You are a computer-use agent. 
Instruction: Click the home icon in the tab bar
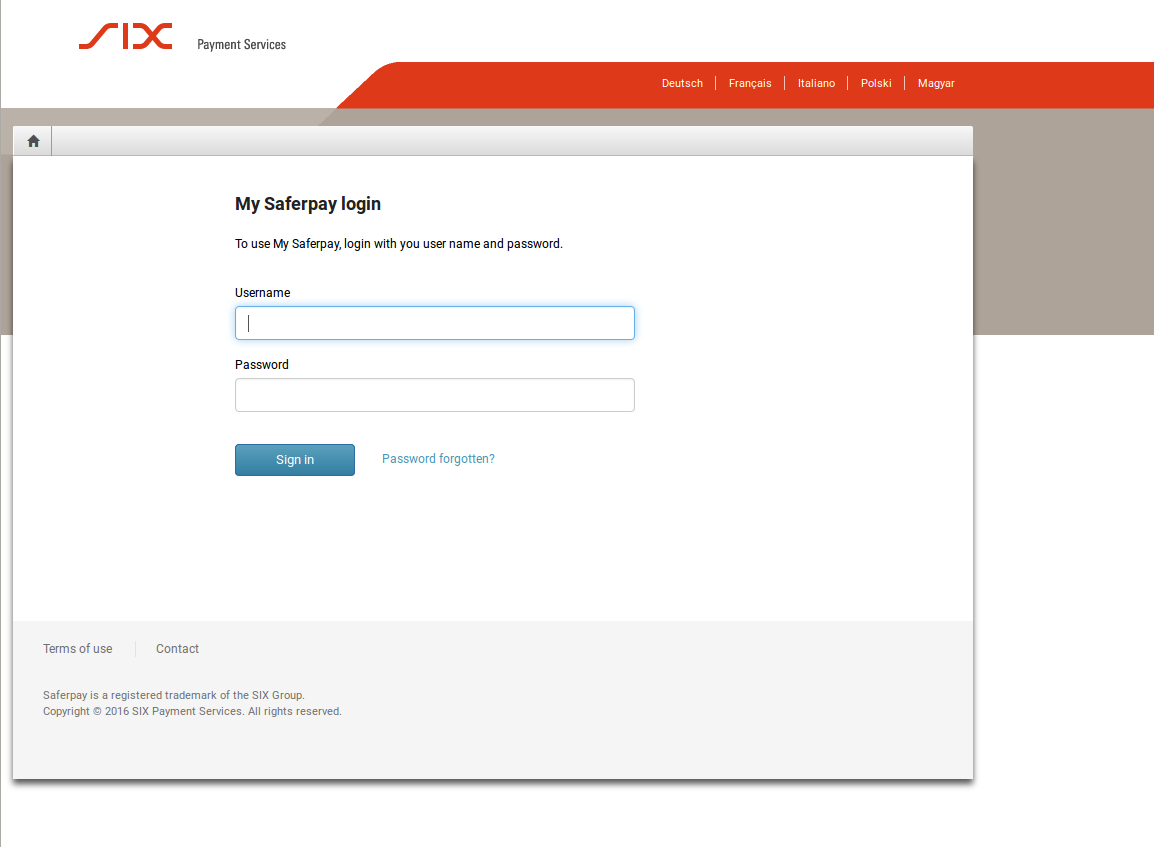(x=33, y=141)
